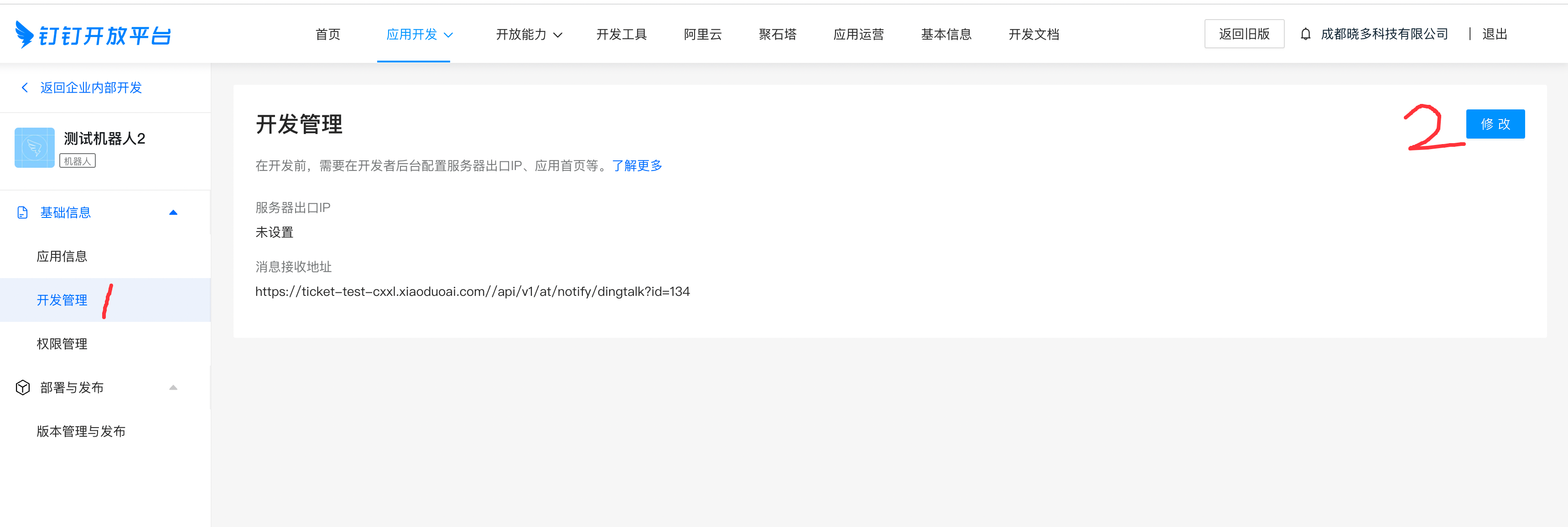Open the 开放能力 dropdown chevron
1568x527 pixels.
(558, 35)
